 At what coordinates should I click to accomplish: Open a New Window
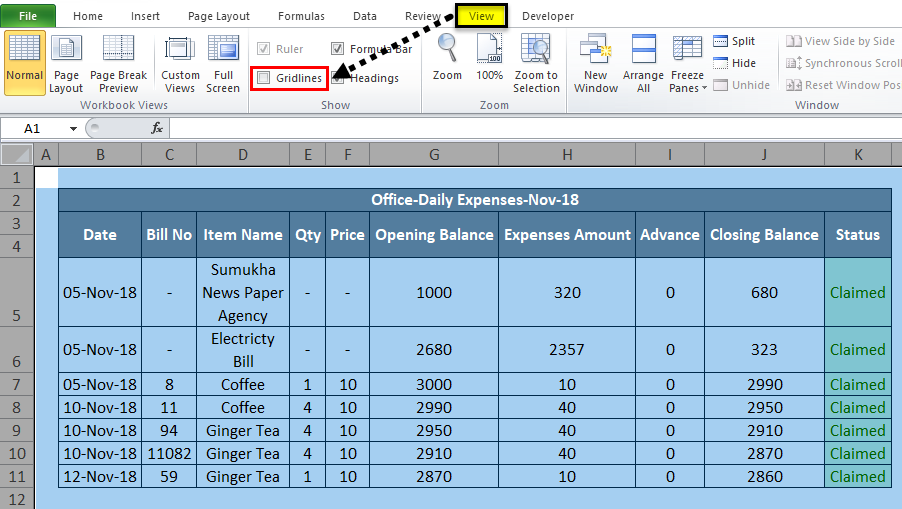(x=596, y=63)
